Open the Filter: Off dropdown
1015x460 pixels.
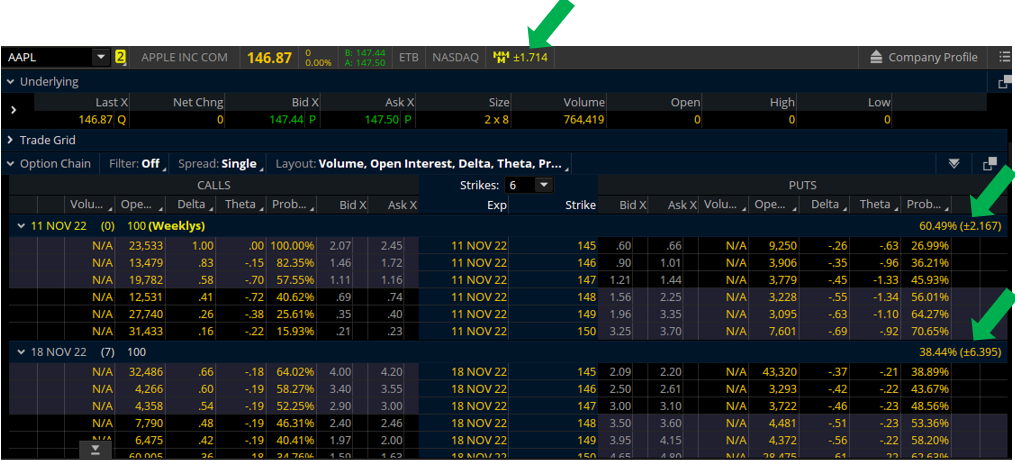(136, 164)
